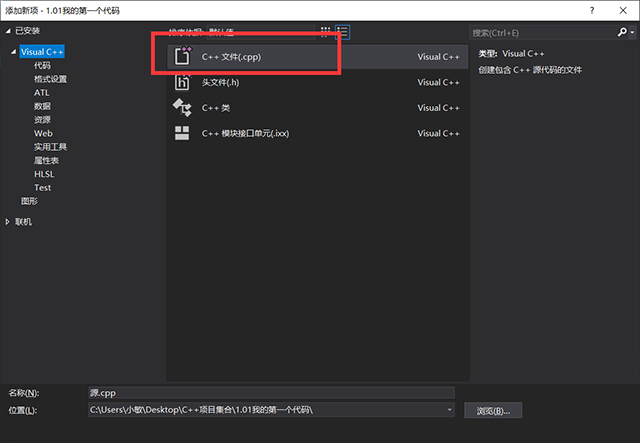The height and width of the screenshot is (443, 640).
Task: Select Visual C++ category in tree
Action: pos(42,52)
